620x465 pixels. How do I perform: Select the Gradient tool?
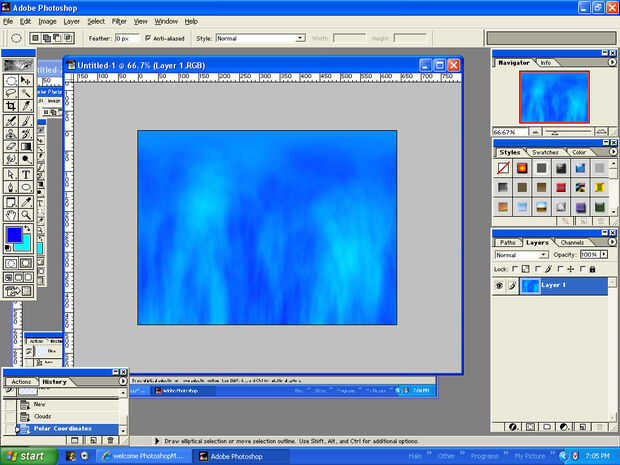click(x=26, y=146)
